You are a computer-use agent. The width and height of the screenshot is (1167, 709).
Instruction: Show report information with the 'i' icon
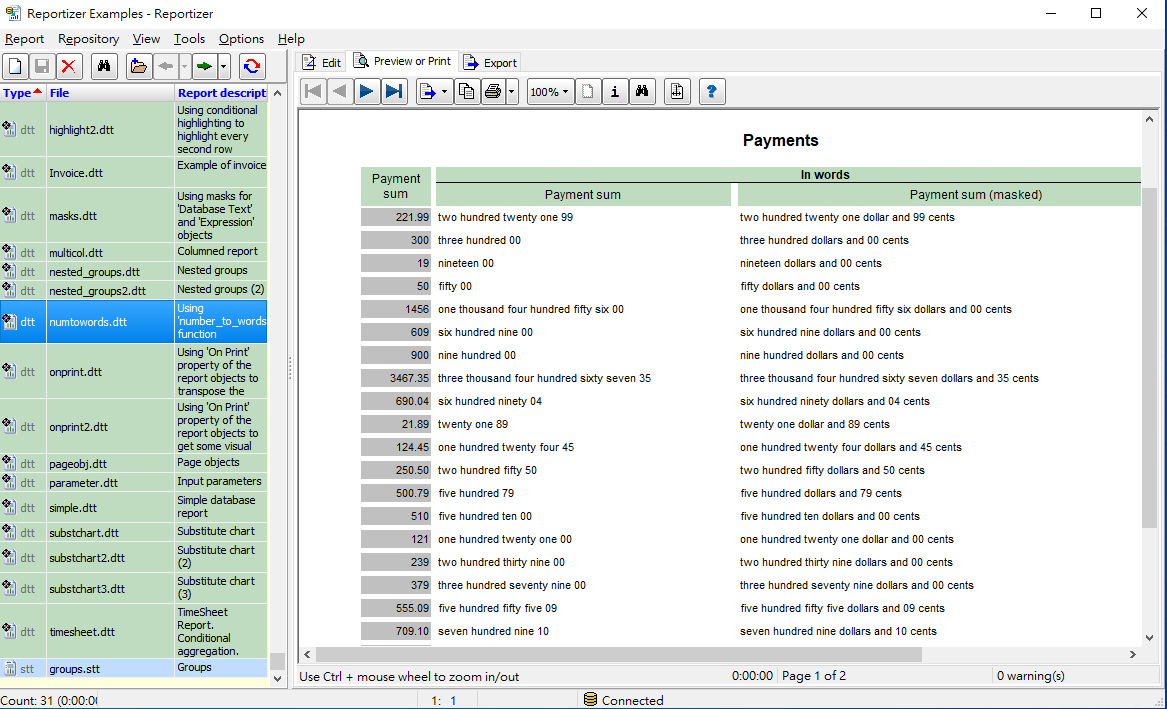(x=615, y=92)
